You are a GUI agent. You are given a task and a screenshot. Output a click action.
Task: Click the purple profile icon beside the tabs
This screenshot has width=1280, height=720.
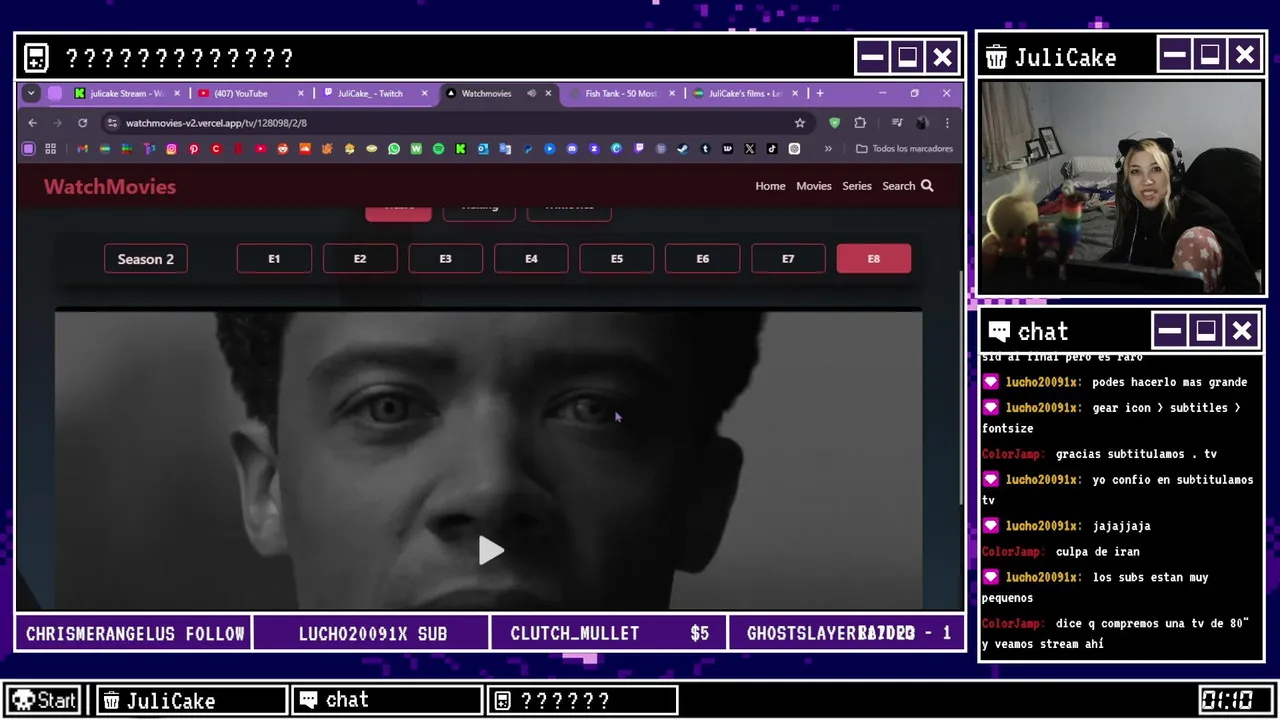click(55, 93)
